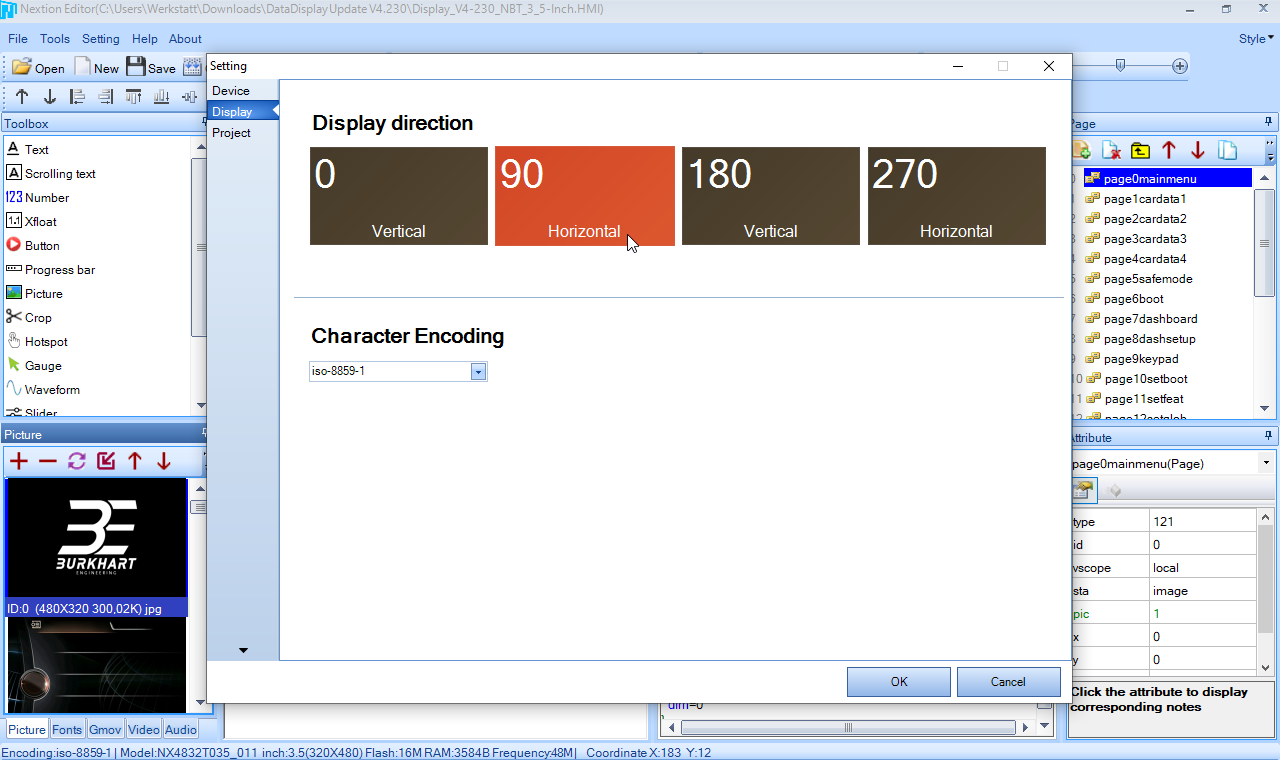This screenshot has height=760, width=1280.
Task: Expand the Setting sidebar down arrow
Action: click(243, 651)
